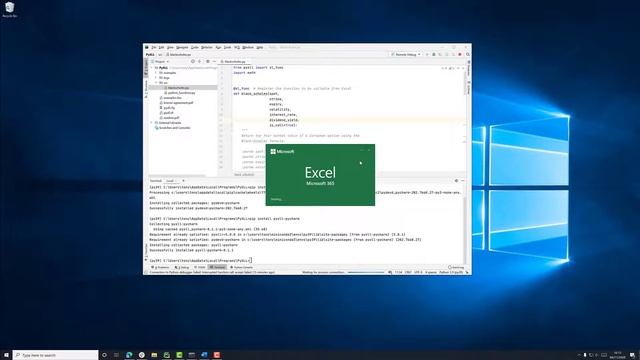This screenshot has height=360, width=640.
Task: Click the Search Everywhere magnifier icon
Action: (468, 54)
